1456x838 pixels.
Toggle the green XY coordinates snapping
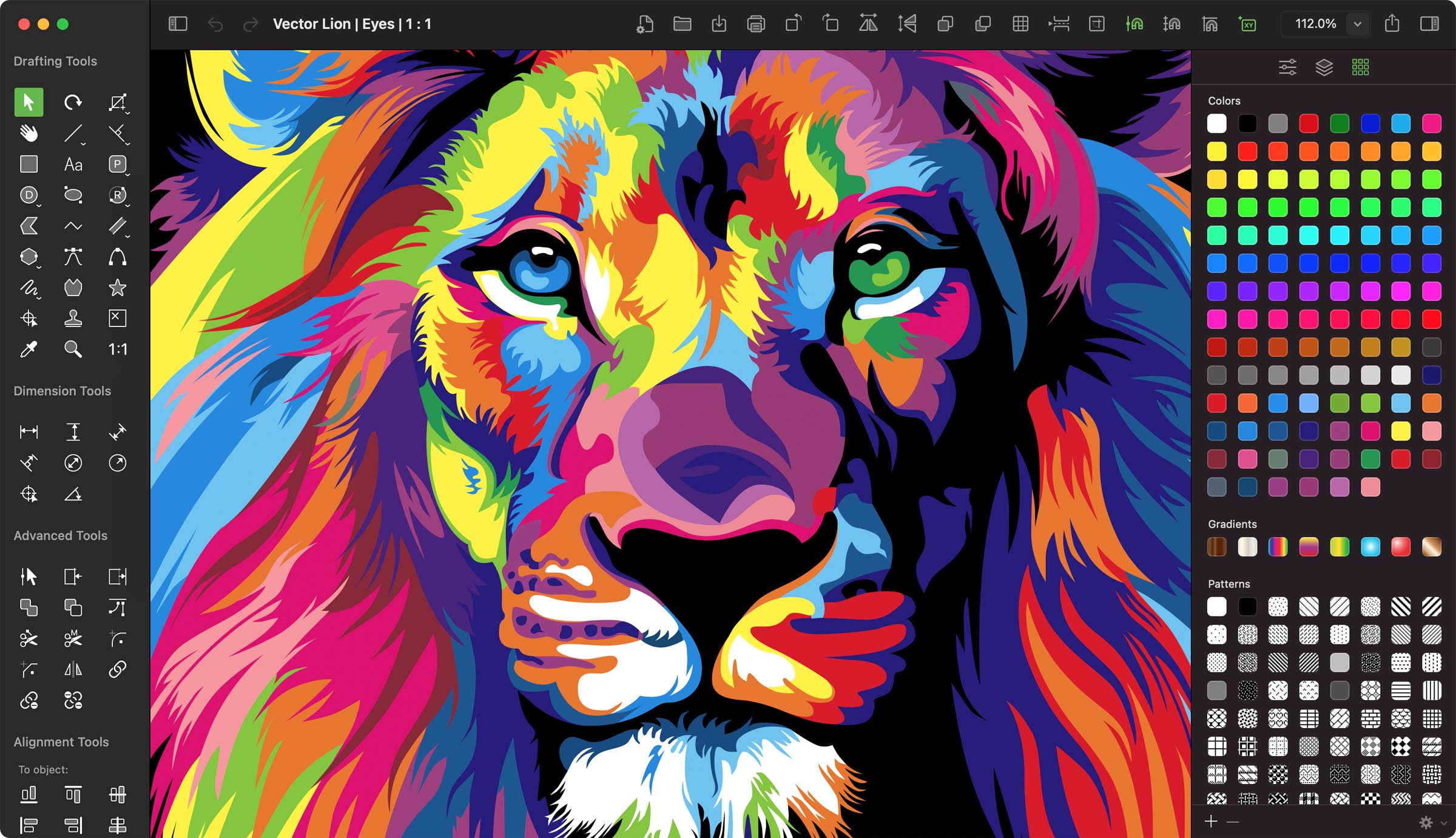[x=1247, y=24]
